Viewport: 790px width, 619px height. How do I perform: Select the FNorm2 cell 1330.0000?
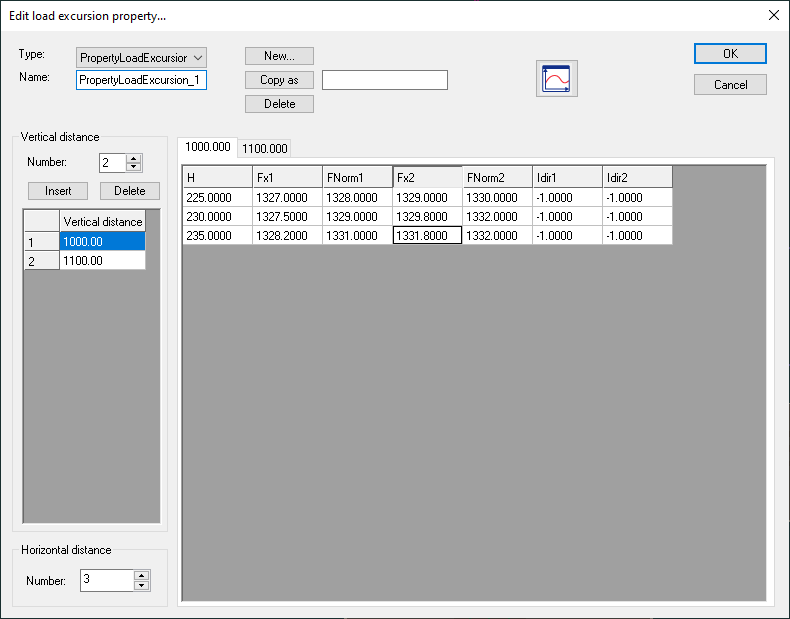coord(497,197)
